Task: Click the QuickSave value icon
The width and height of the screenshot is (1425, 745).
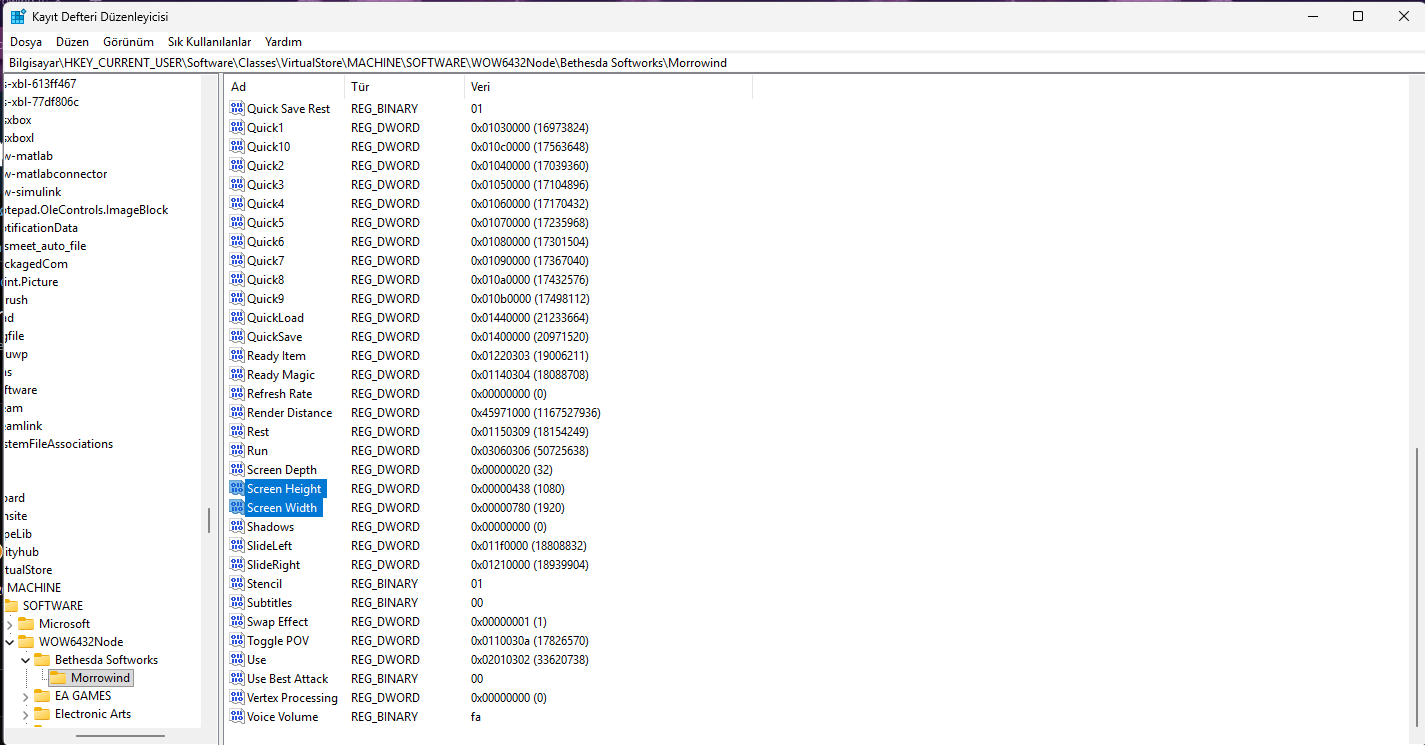Action: (x=237, y=336)
